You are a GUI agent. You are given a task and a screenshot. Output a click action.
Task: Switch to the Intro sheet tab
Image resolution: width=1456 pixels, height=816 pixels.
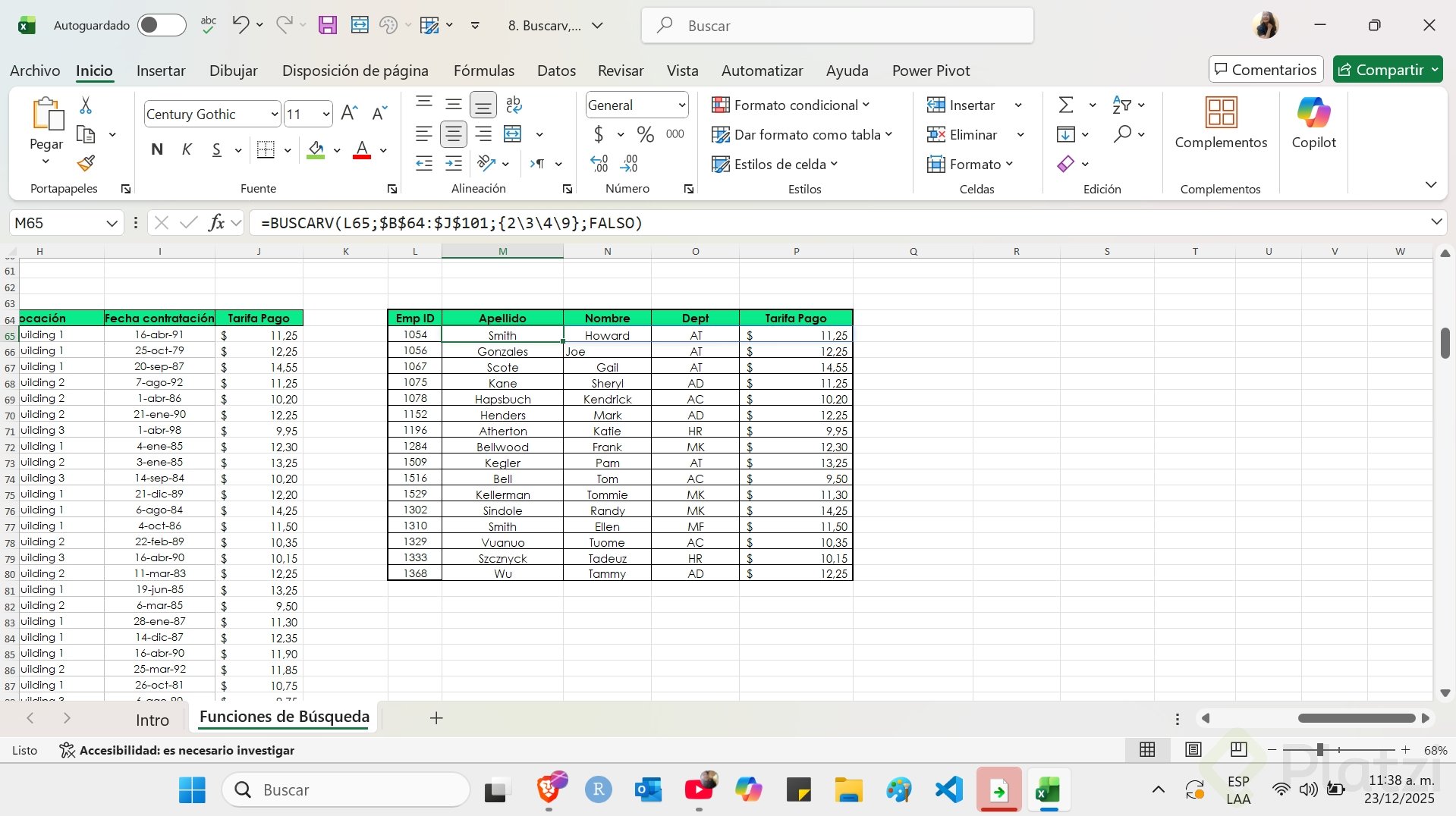coord(153,720)
